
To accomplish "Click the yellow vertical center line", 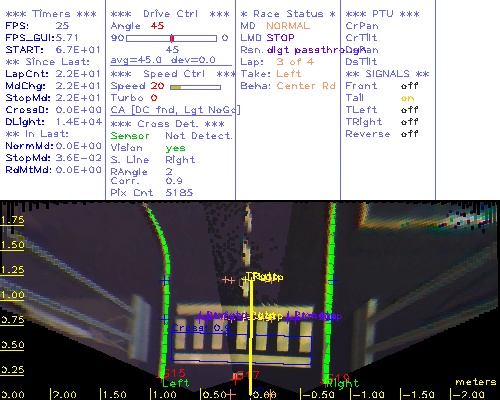I will [251, 337].
